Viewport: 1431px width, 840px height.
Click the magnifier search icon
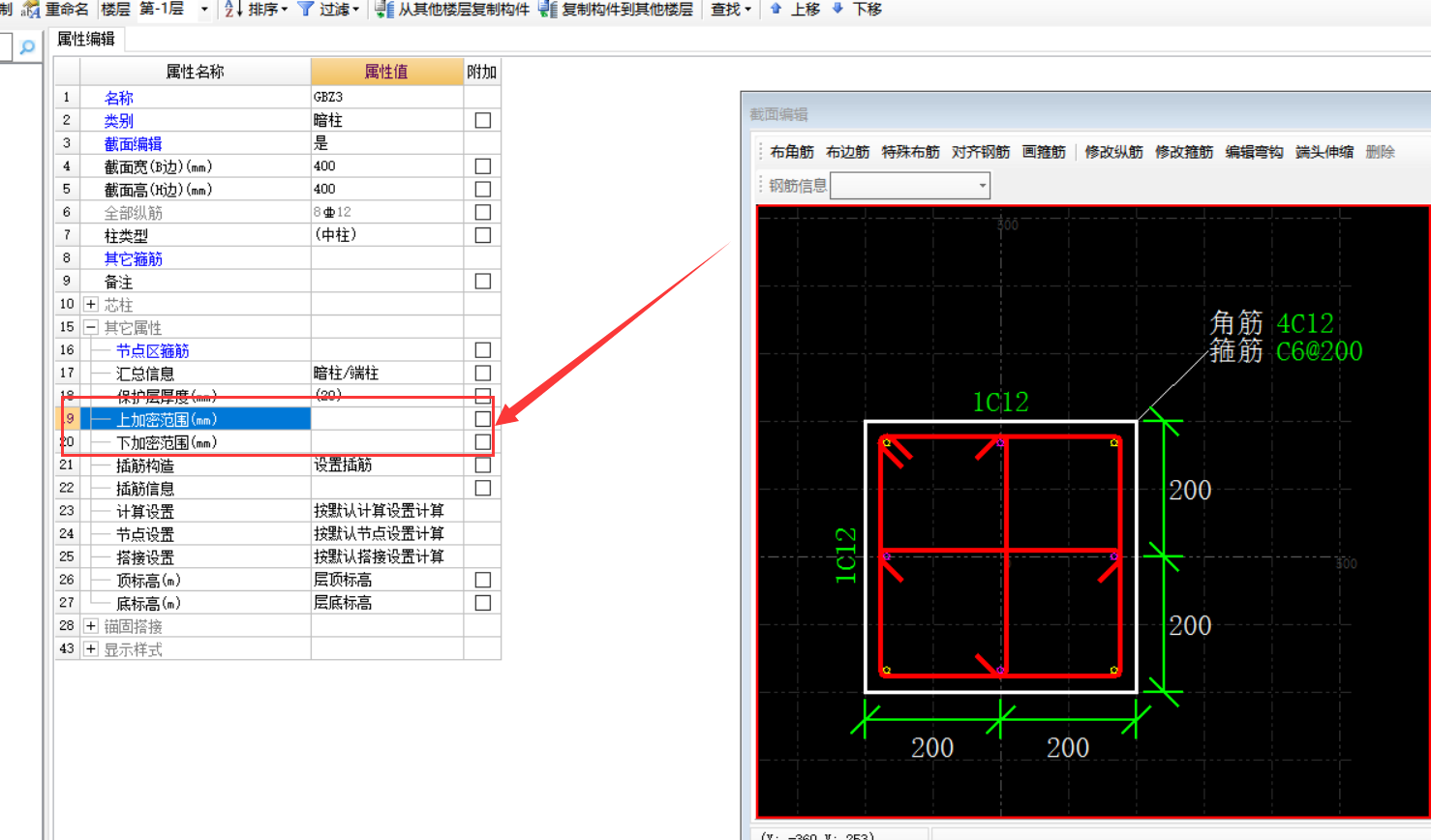pos(27,46)
